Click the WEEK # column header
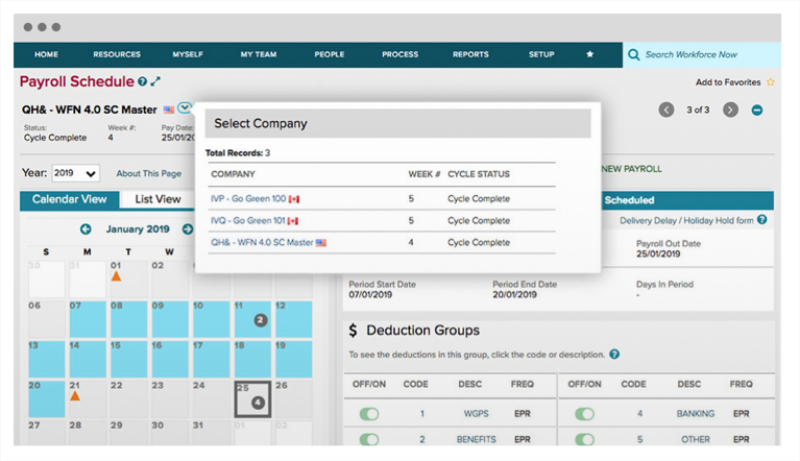The width and height of the screenshot is (800, 461). [x=424, y=174]
